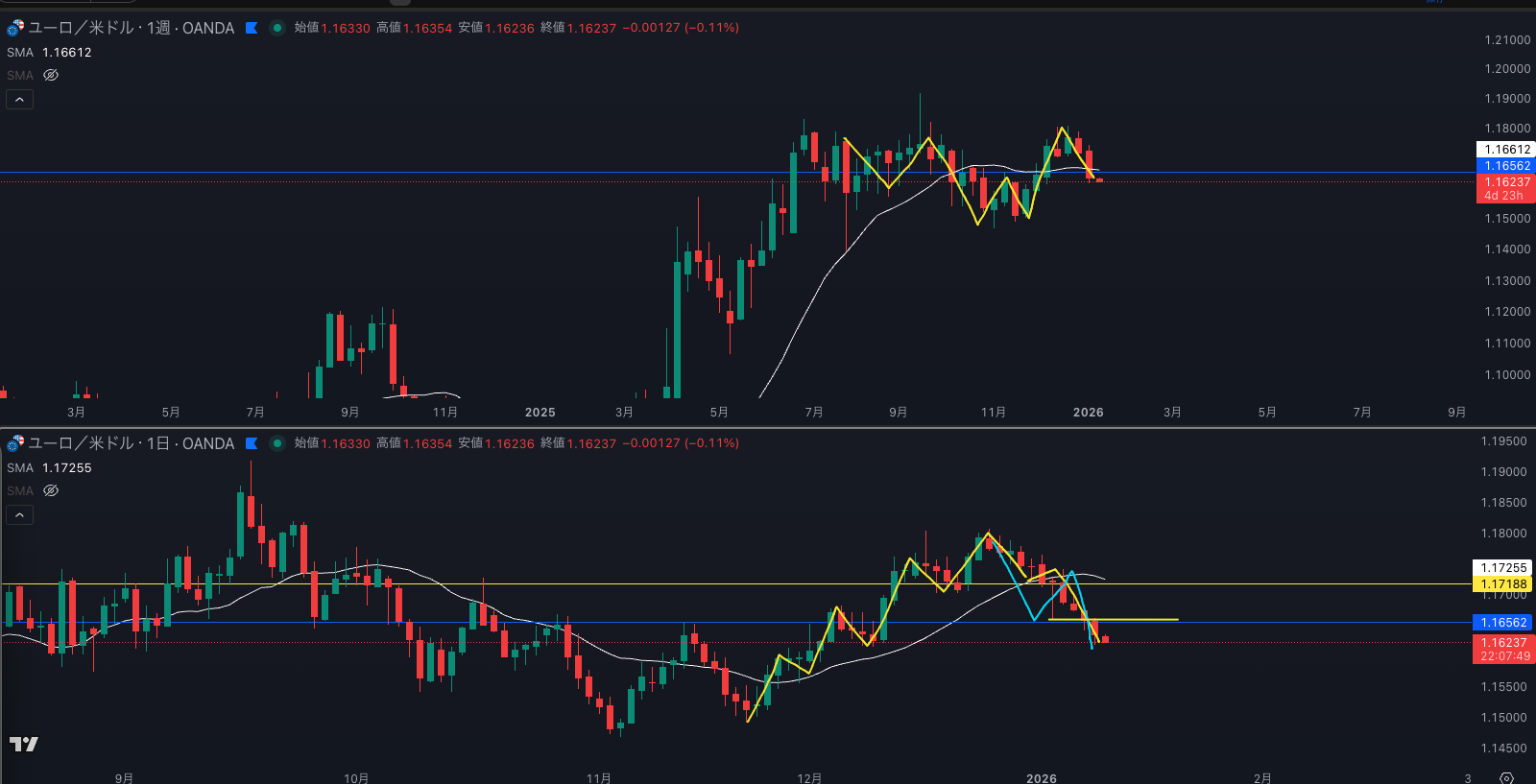
Task: Open chart settings gear at bottom right
Action: [x=1506, y=777]
